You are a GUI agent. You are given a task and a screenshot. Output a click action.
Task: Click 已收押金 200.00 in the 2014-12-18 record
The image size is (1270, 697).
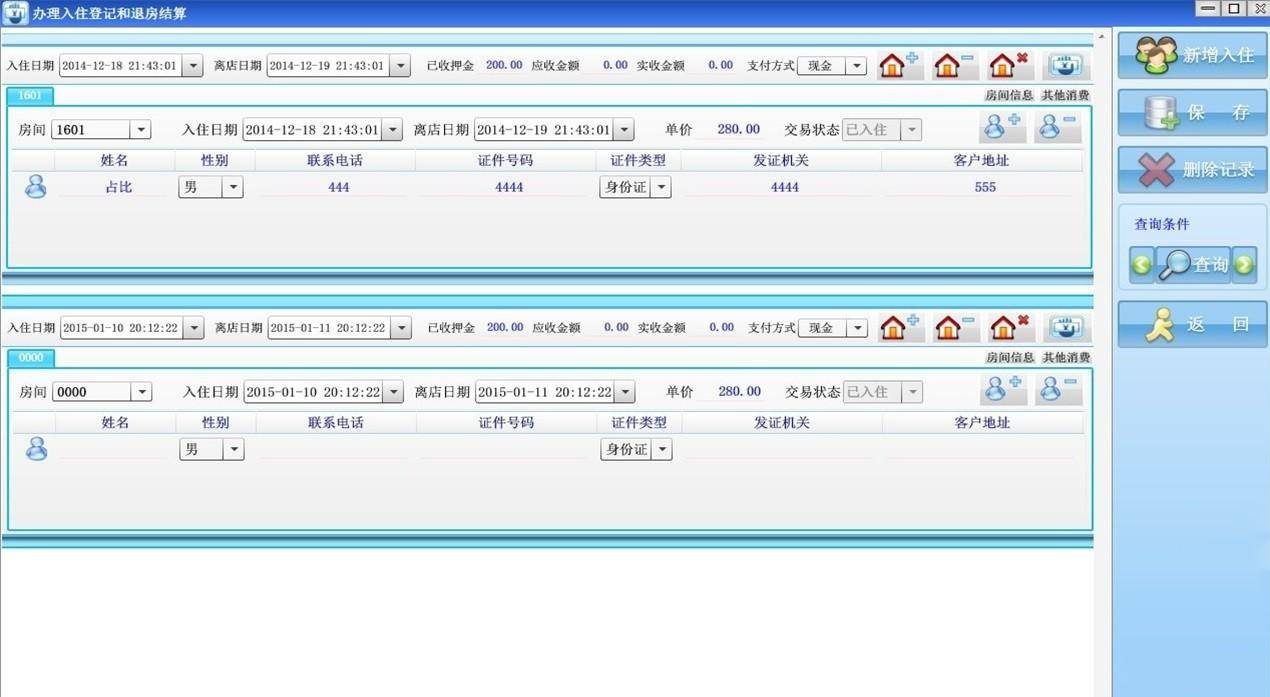[504, 65]
